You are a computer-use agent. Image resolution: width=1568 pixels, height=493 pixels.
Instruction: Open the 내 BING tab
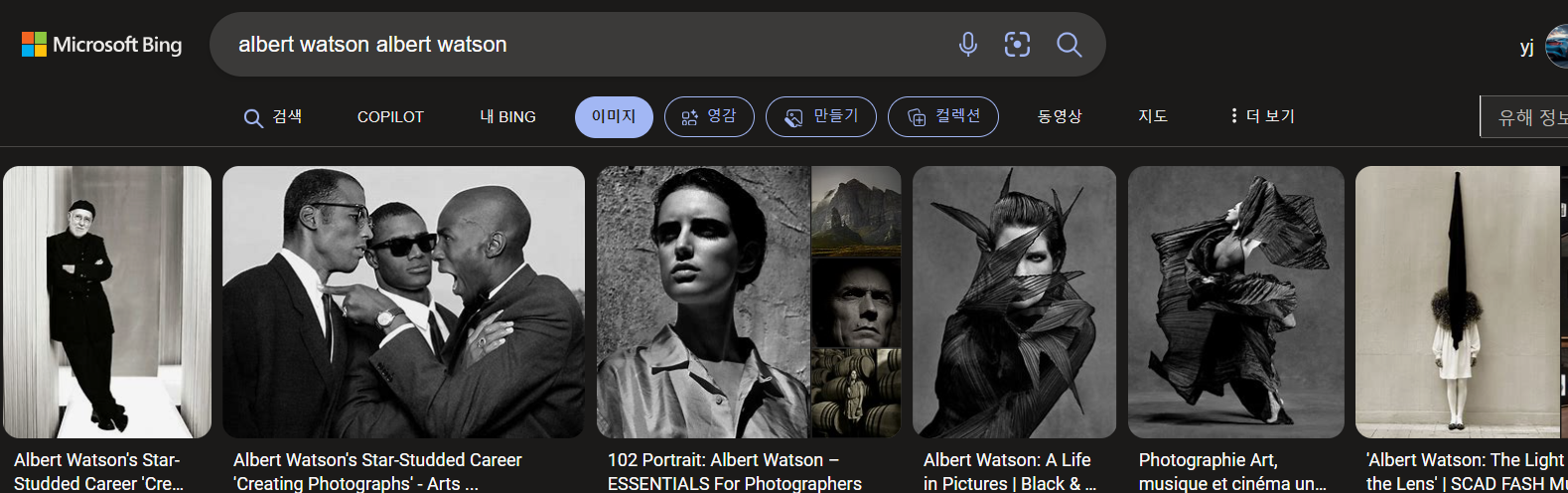[x=507, y=117]
